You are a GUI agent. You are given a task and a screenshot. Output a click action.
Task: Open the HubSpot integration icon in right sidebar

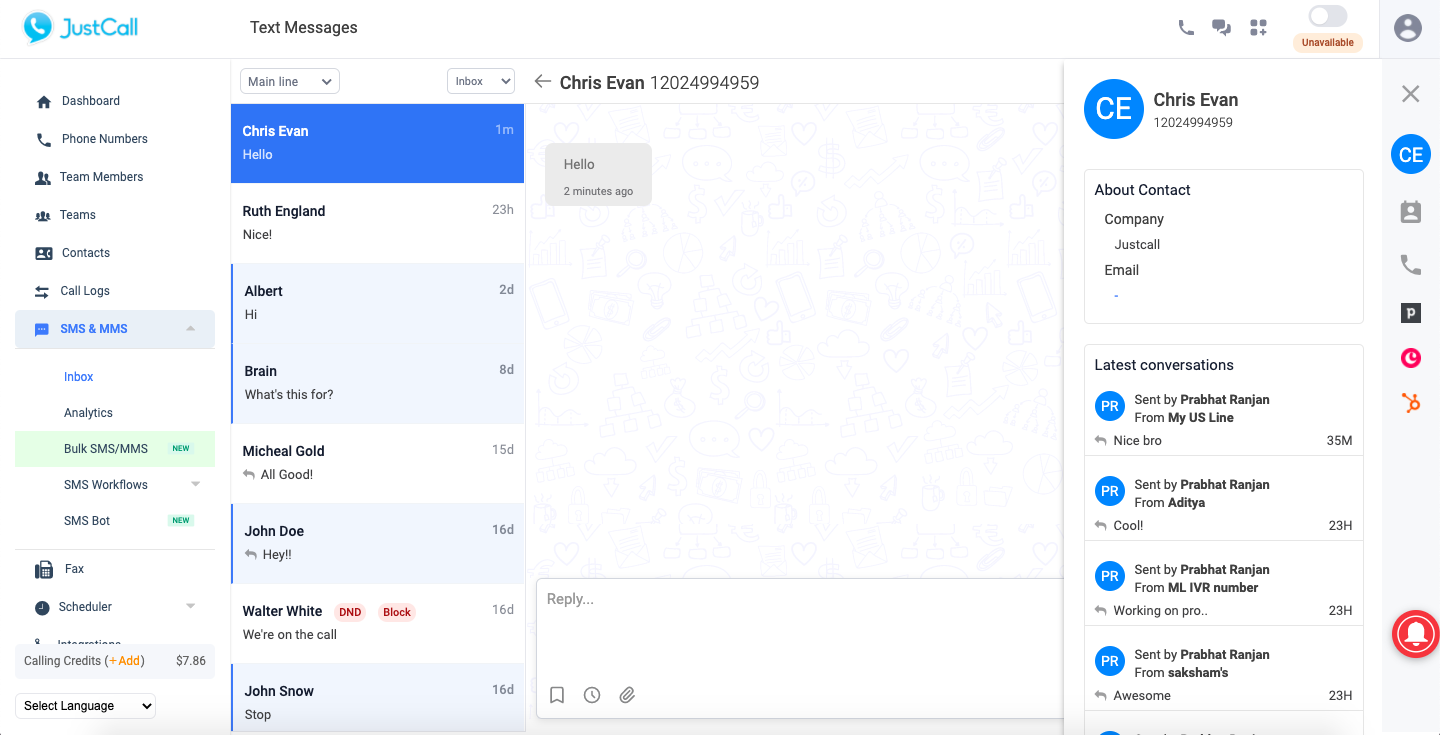[x=1410, y=402]
